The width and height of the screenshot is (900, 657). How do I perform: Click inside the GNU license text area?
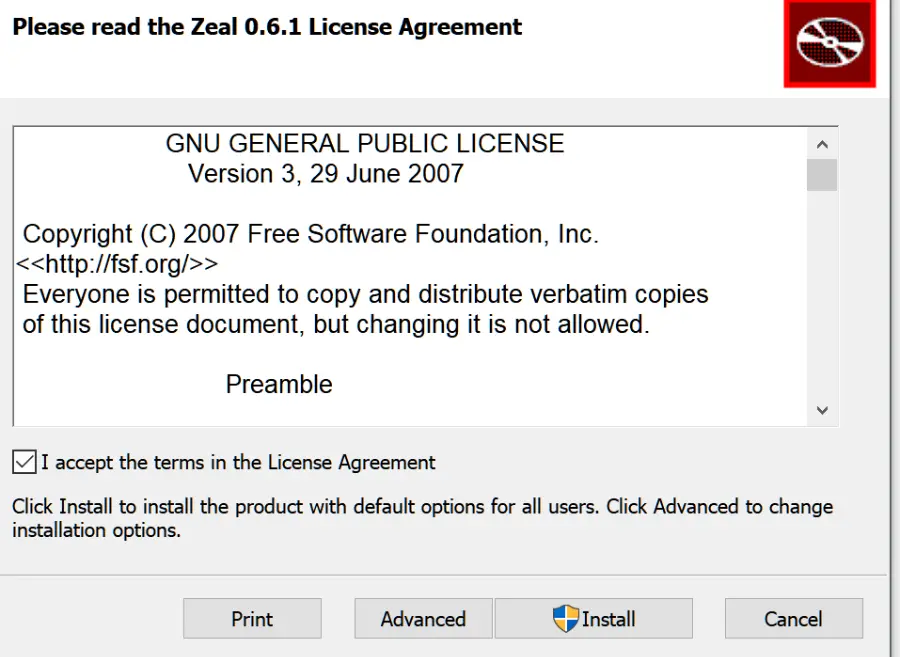[x=410, y=277]
